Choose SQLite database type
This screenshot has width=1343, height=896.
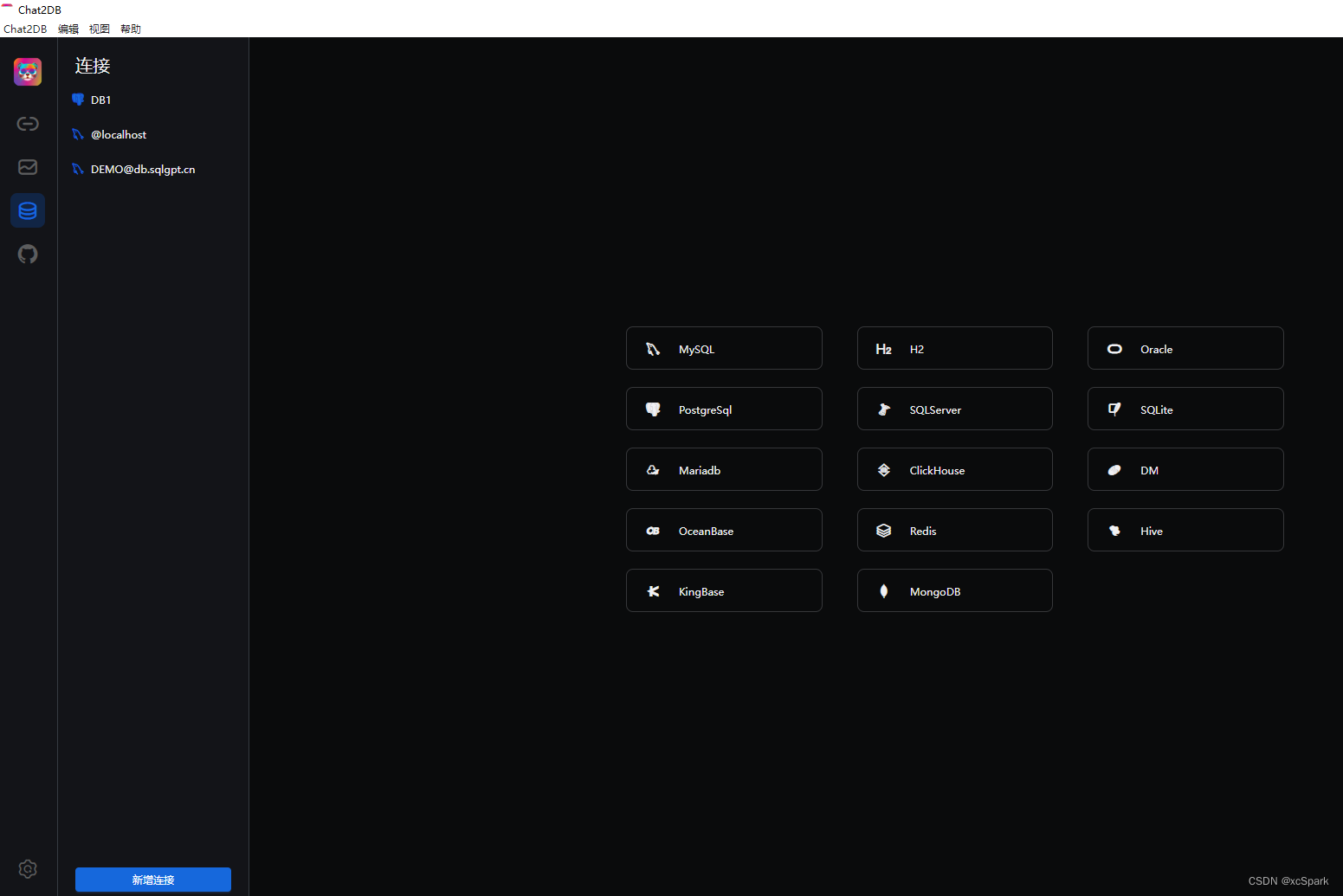click(1185, 409)
